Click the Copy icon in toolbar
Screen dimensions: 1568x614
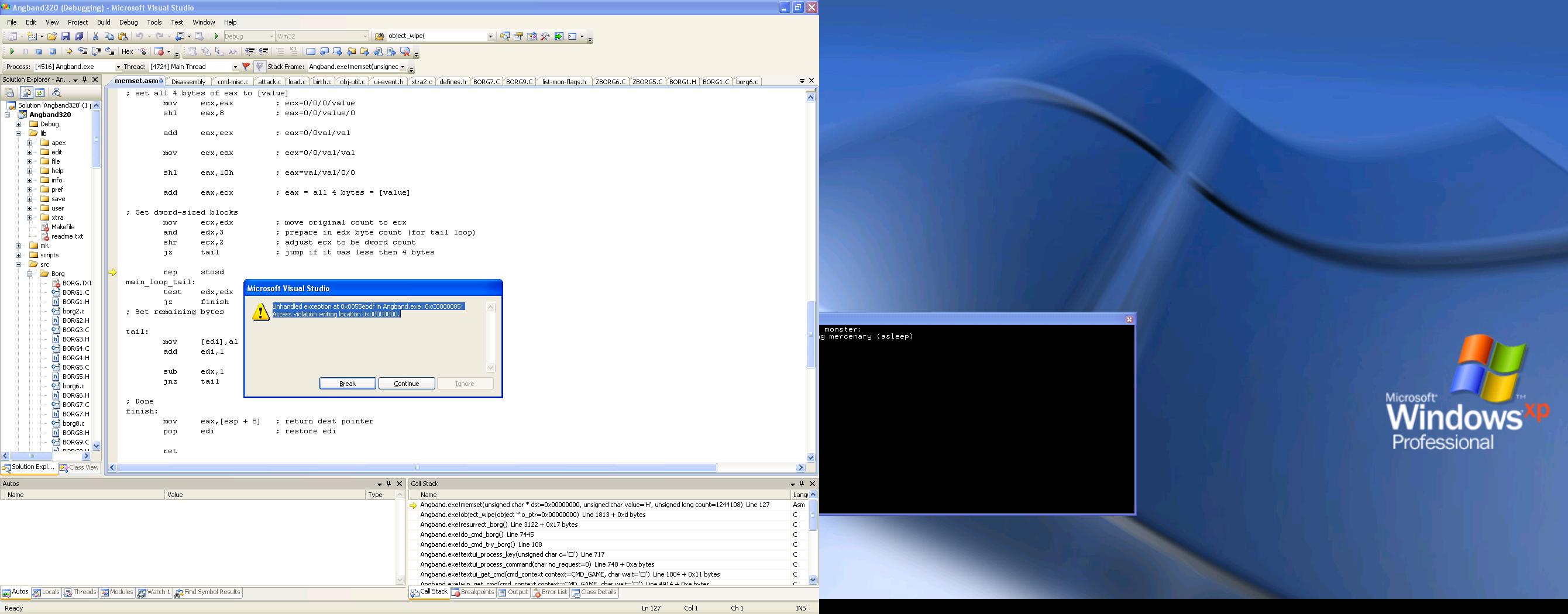click(x=109, y=36)
